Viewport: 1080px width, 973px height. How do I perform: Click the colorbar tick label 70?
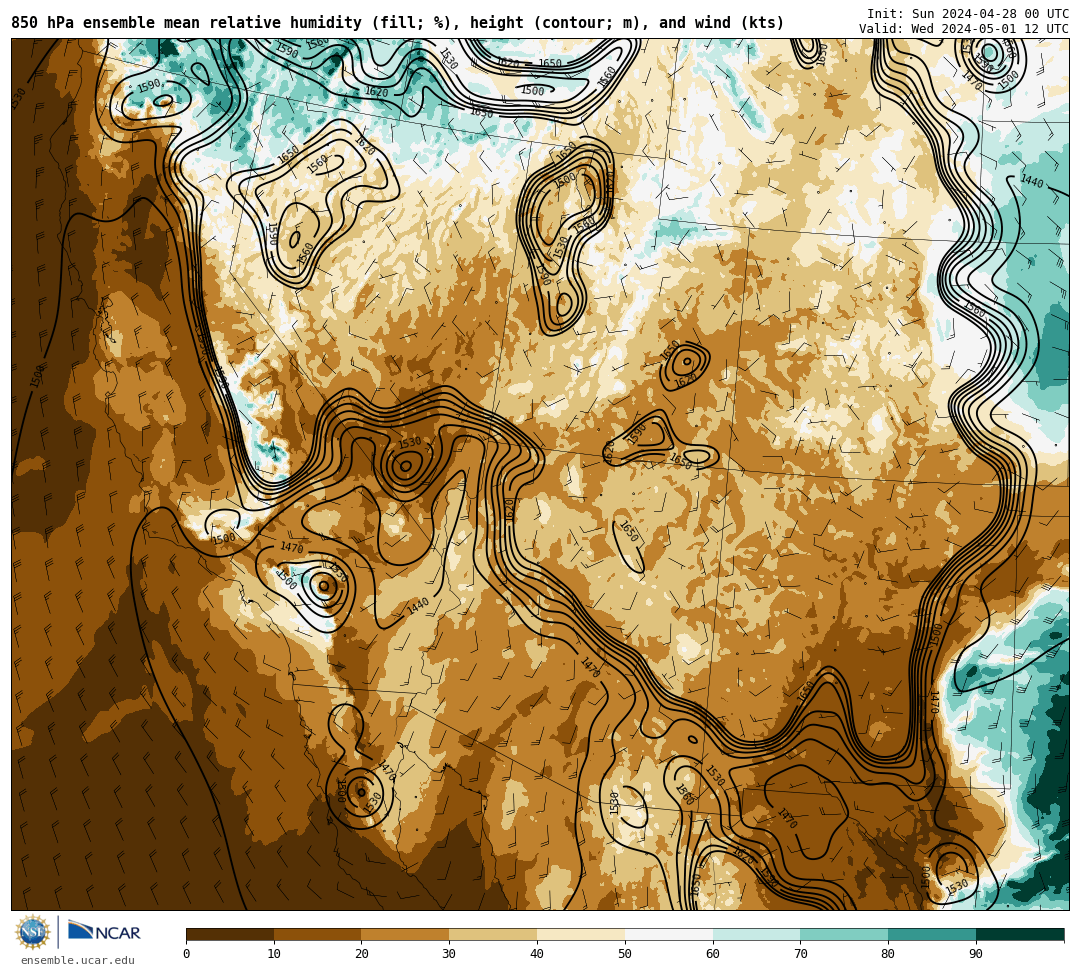[800, 954]
